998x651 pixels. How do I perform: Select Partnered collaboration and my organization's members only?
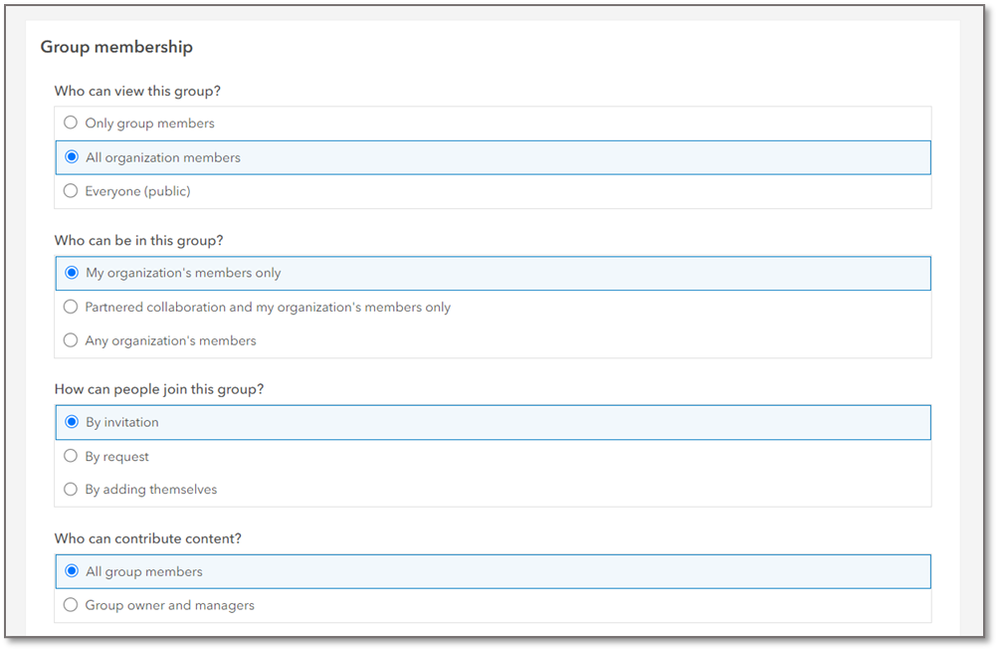pyautogui.click(x=70, y=306)
